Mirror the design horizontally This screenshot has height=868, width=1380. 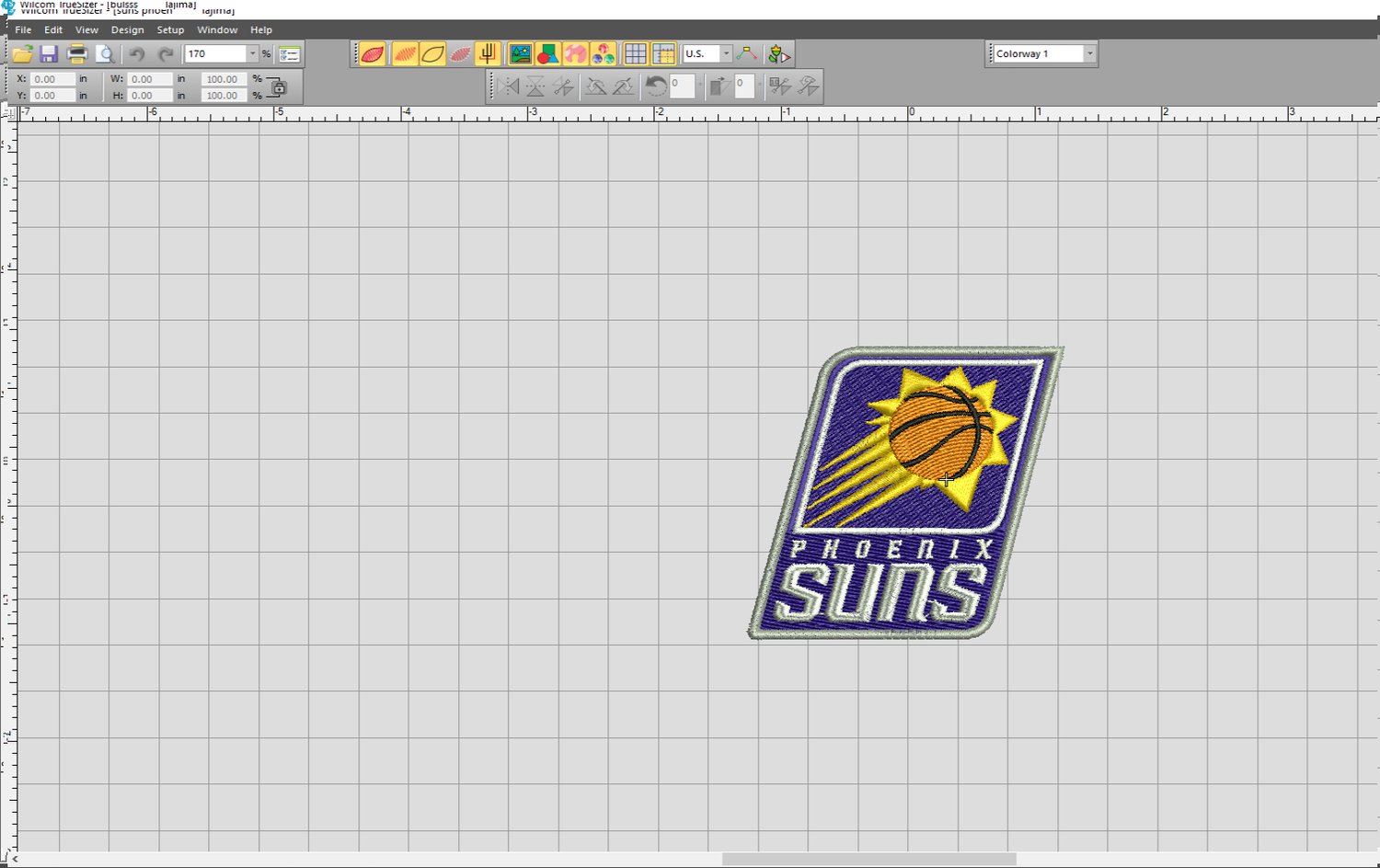[509, 86]
